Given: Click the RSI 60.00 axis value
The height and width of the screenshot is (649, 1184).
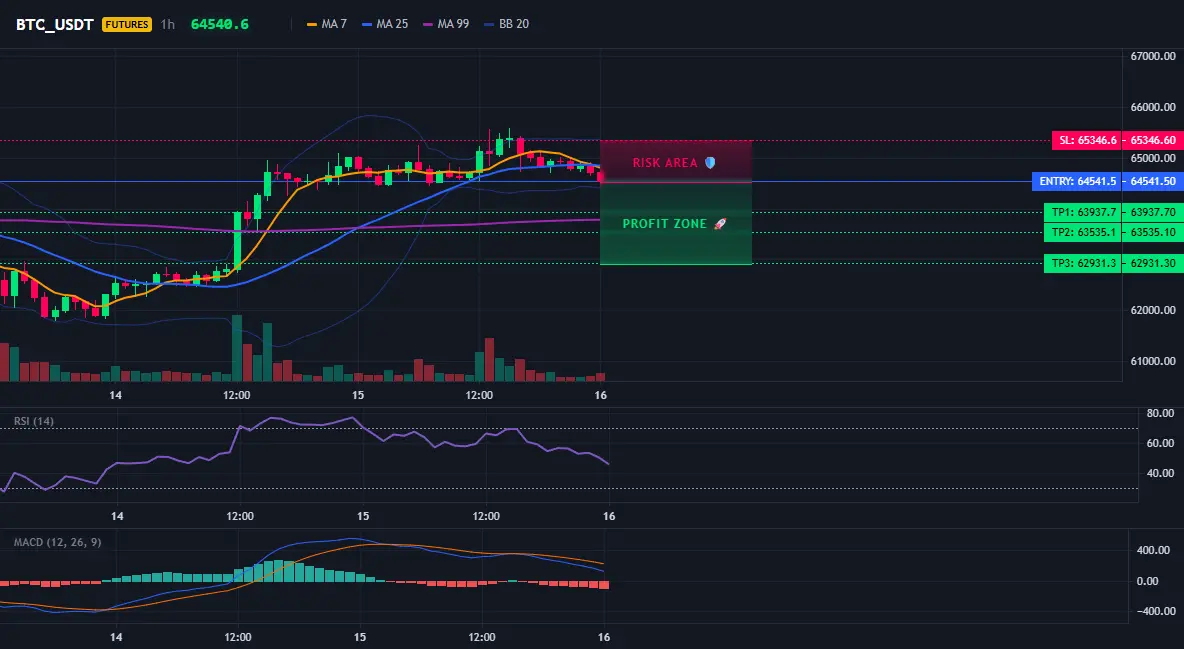Looking at the screenshot, I should tap(1161, 443).
